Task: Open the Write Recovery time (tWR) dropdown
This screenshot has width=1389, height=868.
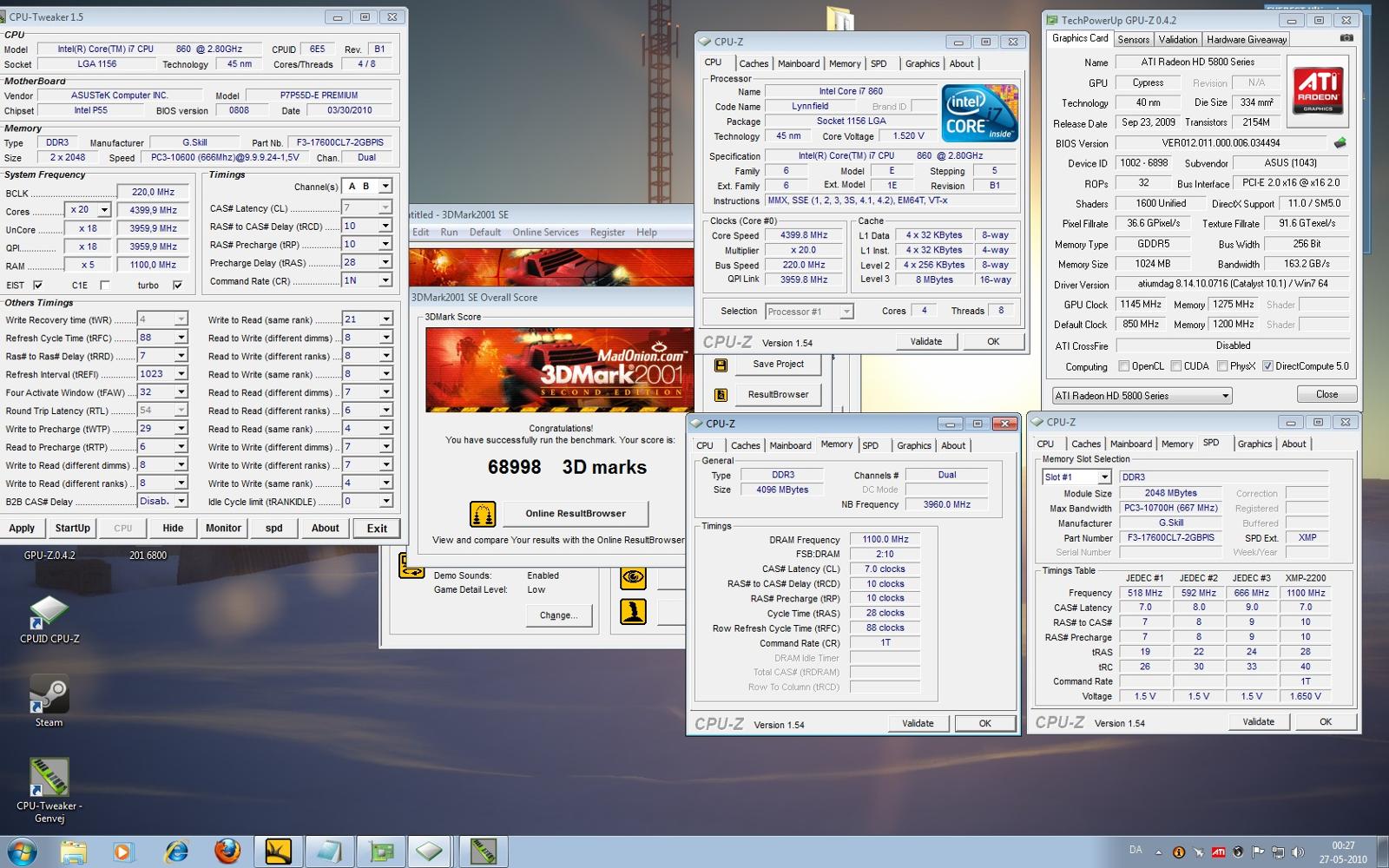Action: coord(181,319)
